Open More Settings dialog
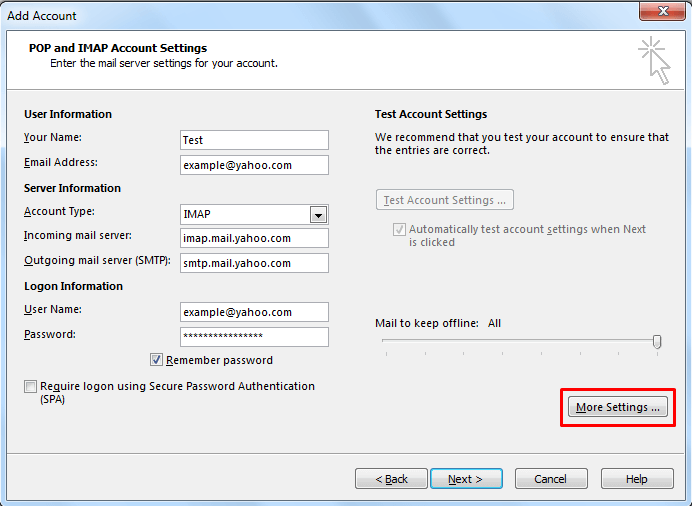This screenshot has width=692, height=506. click(x=618, y=407)
